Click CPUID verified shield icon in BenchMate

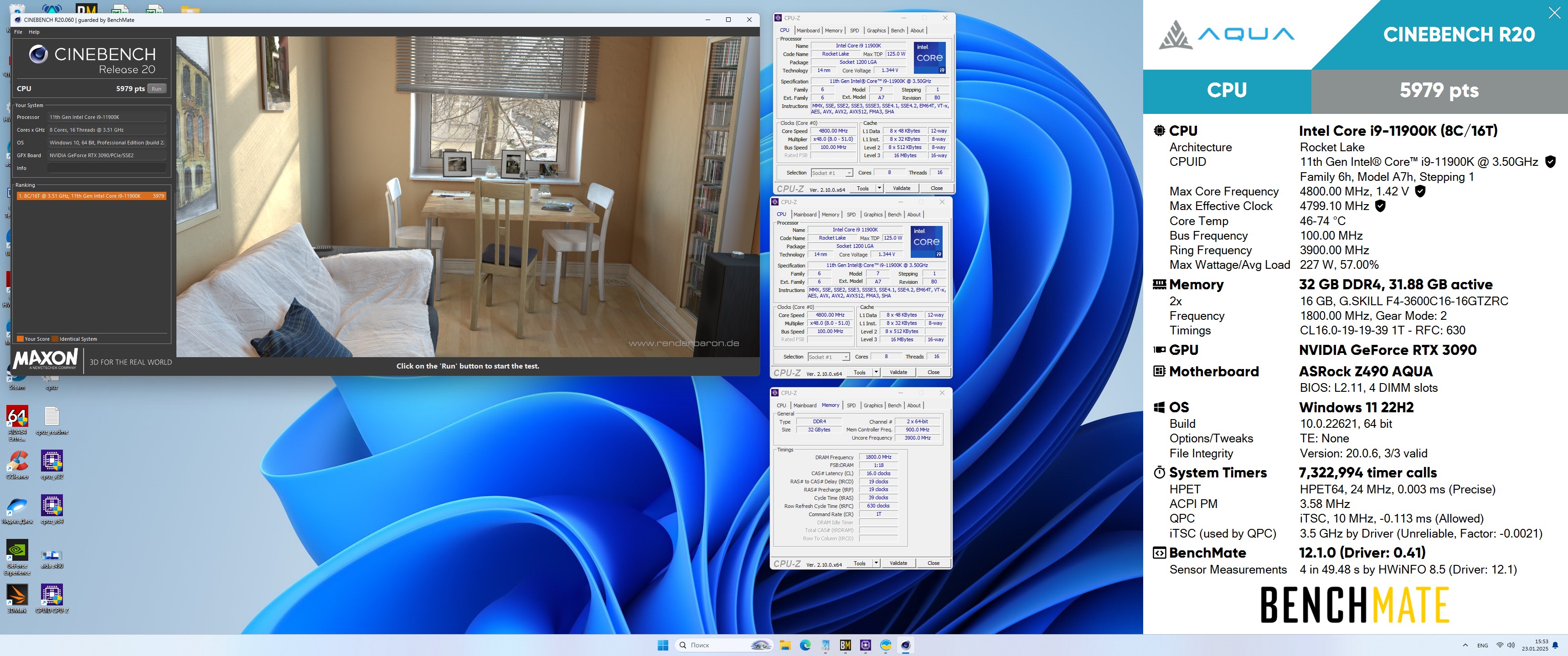(1550, 161)
